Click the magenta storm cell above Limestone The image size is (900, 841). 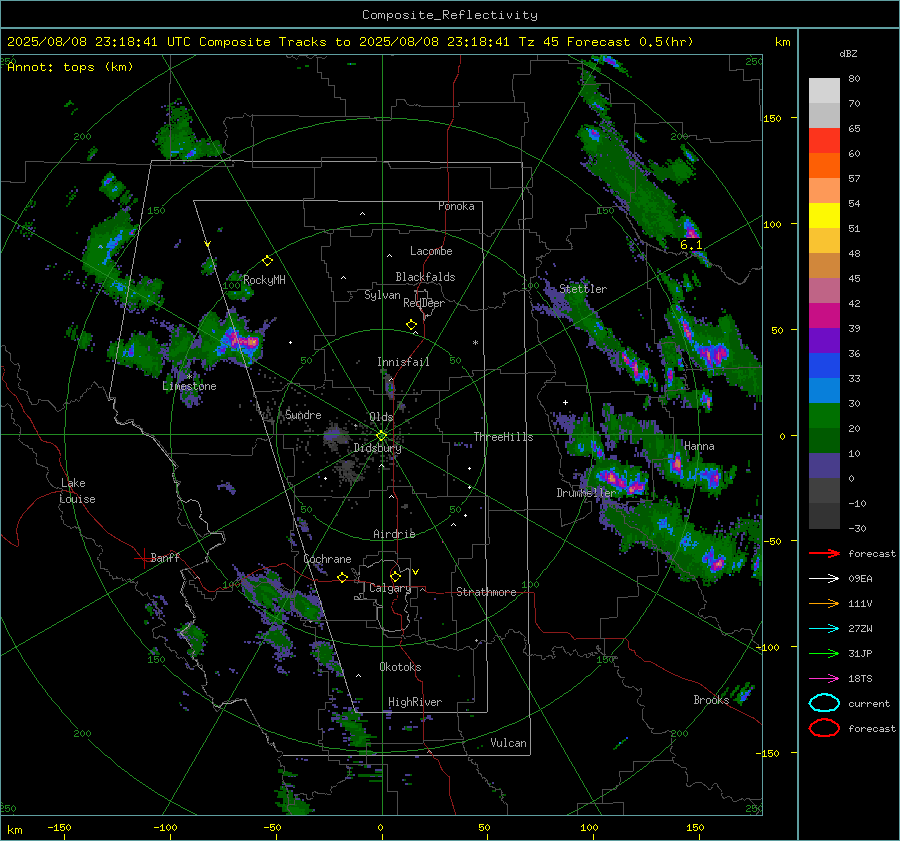coord(241,341)
